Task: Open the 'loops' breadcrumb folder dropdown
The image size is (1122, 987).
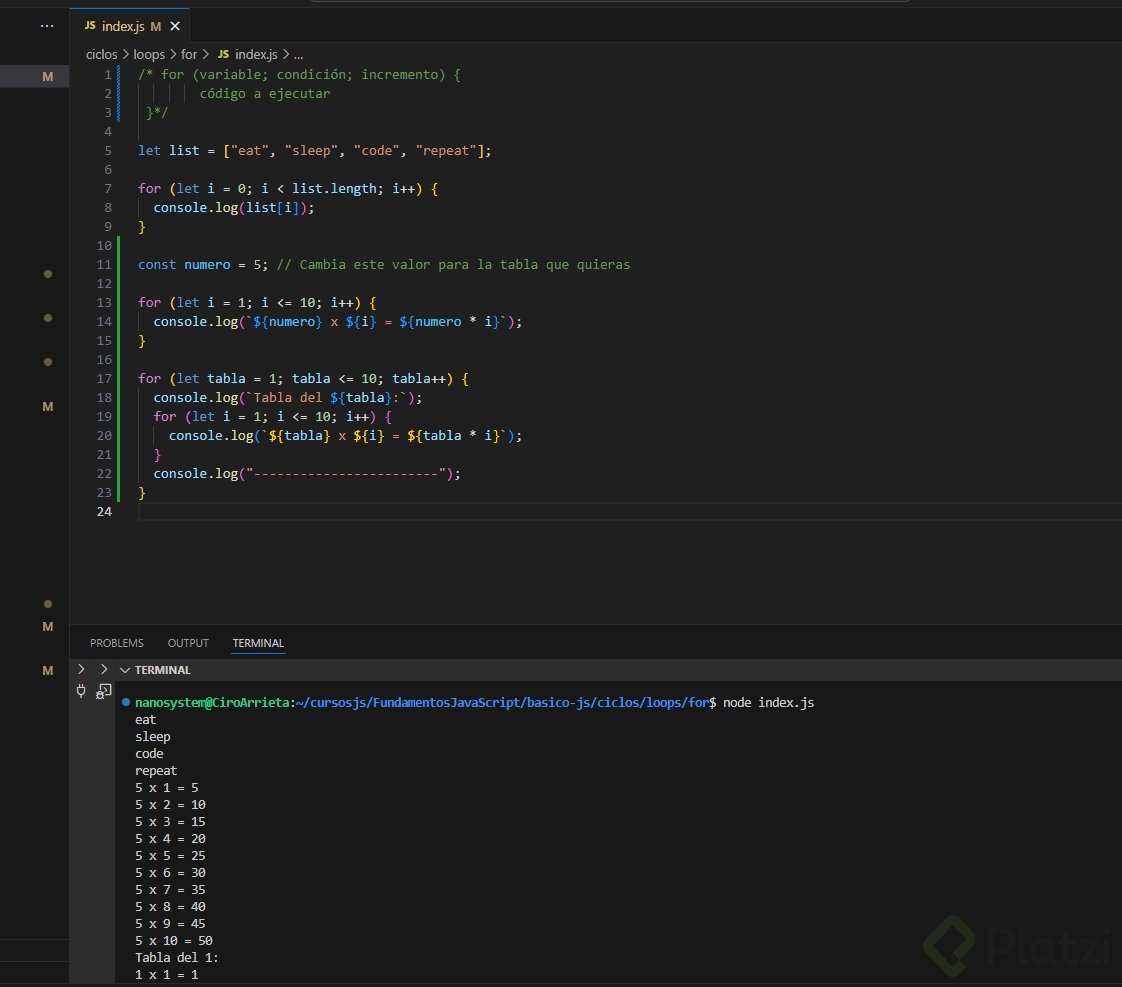Action: coord(149,54)
